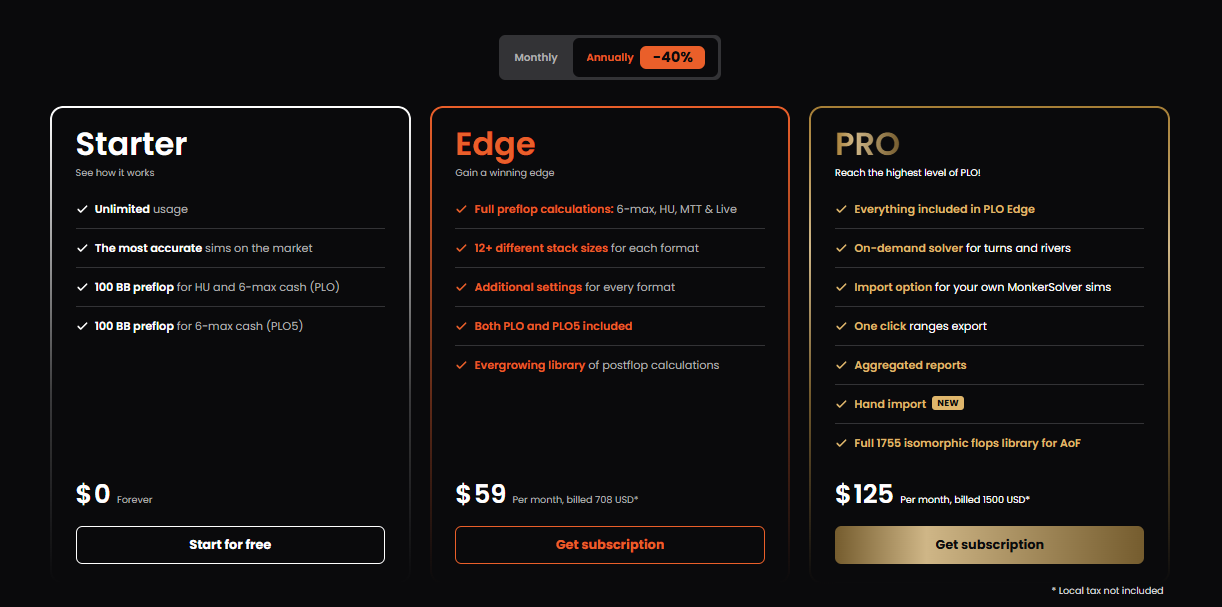
Task: Click checkmark next to Full preflop calculations
Action: point(461,209)
